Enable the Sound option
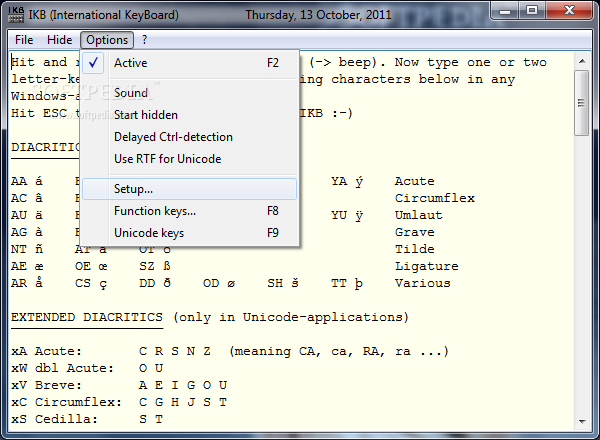This screenshot has width=600, height=440. coord(190,93)
